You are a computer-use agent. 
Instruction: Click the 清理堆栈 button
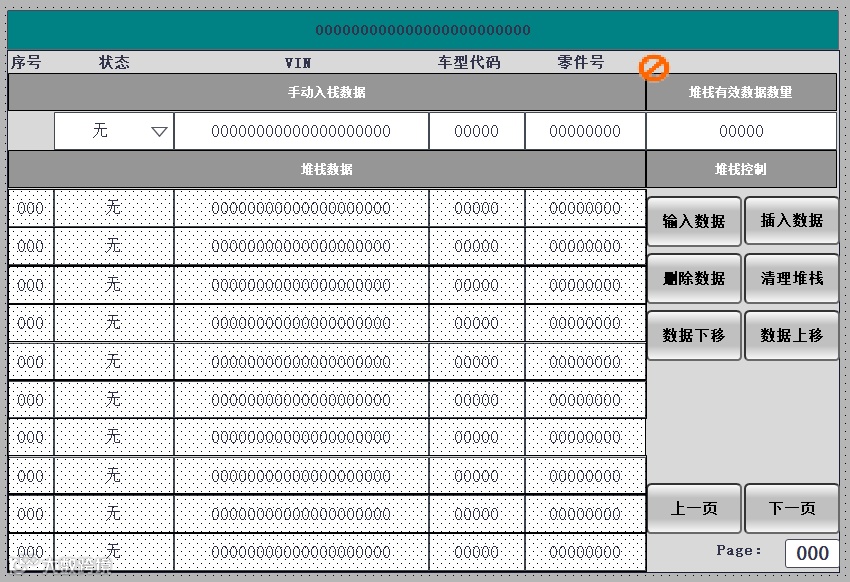point(791,279)
